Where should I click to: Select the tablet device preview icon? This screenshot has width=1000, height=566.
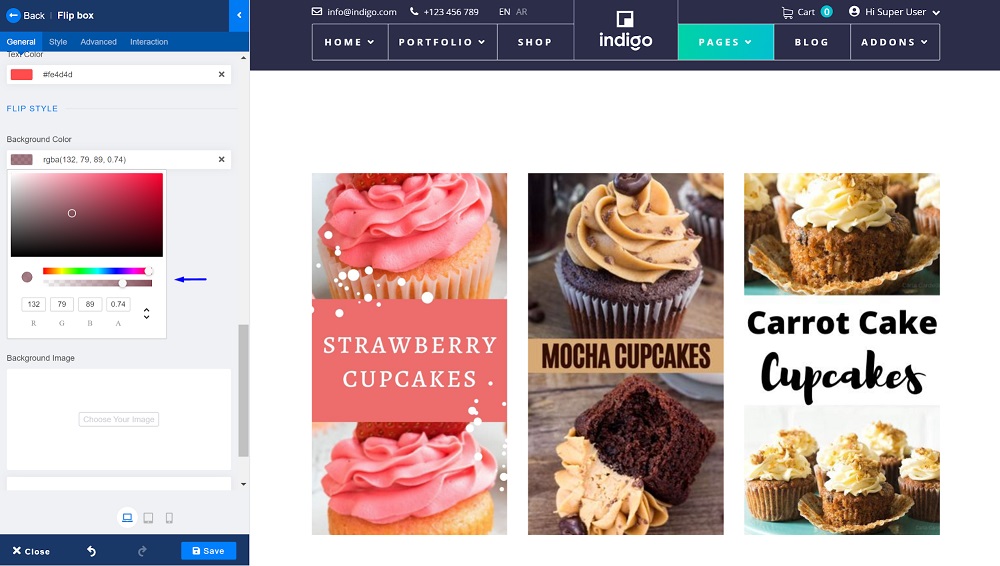(148, 518)
